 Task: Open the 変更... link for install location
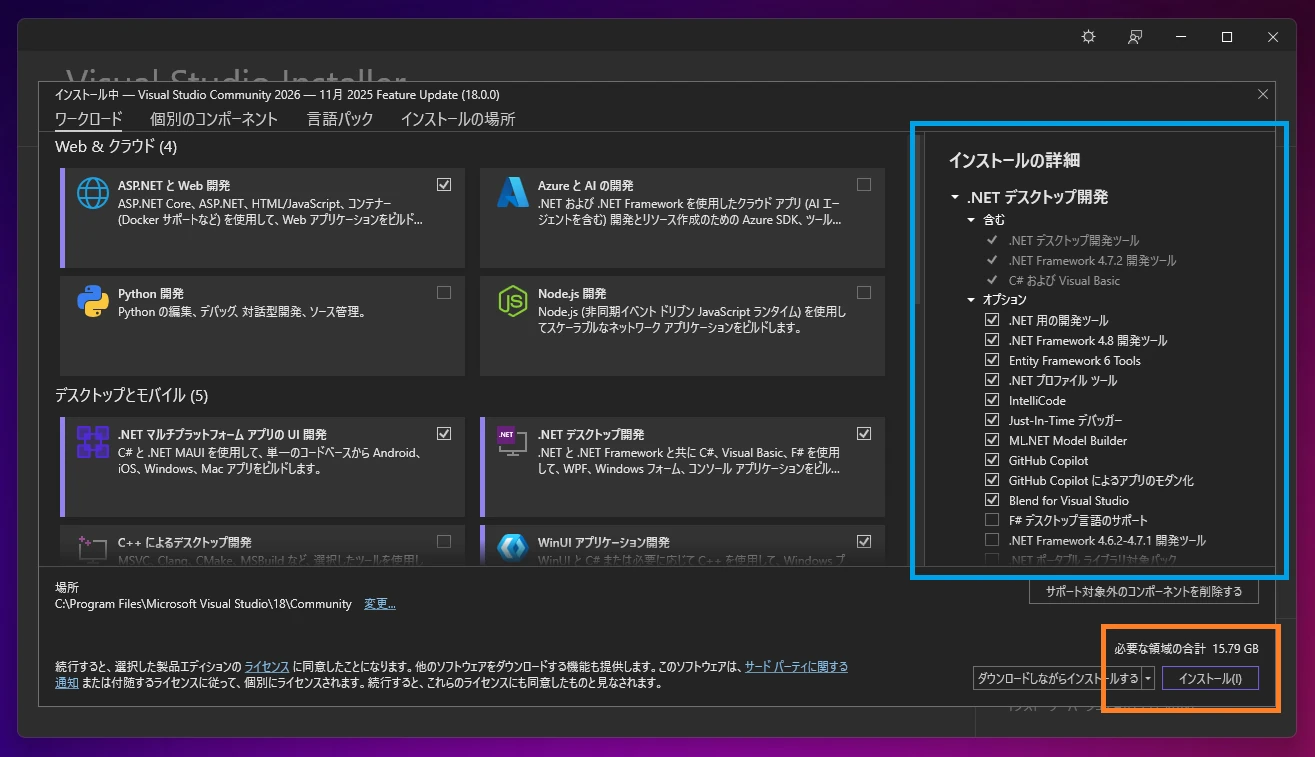[x=379, y=604]
